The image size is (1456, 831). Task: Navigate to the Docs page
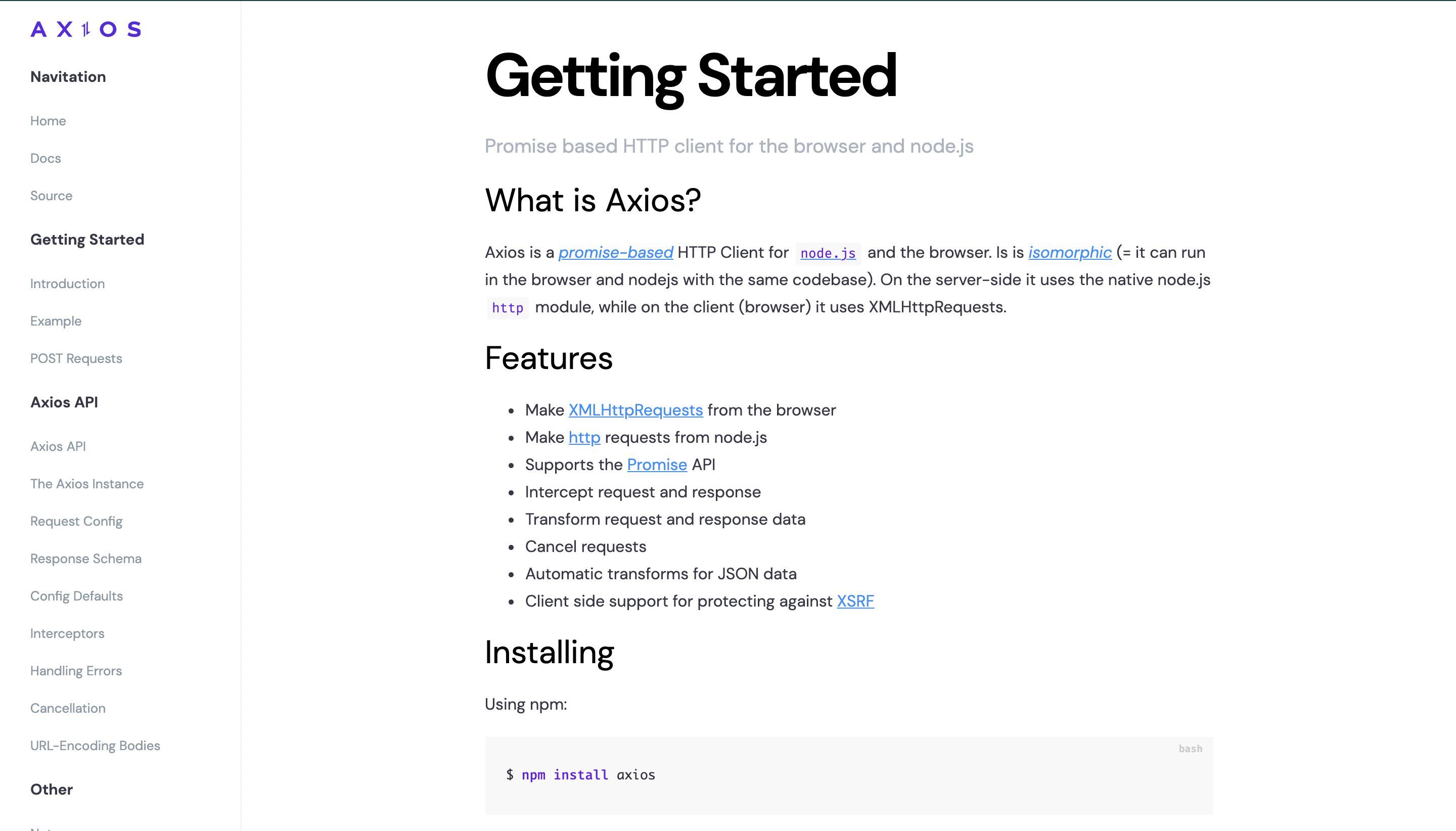tap(45, 158)
